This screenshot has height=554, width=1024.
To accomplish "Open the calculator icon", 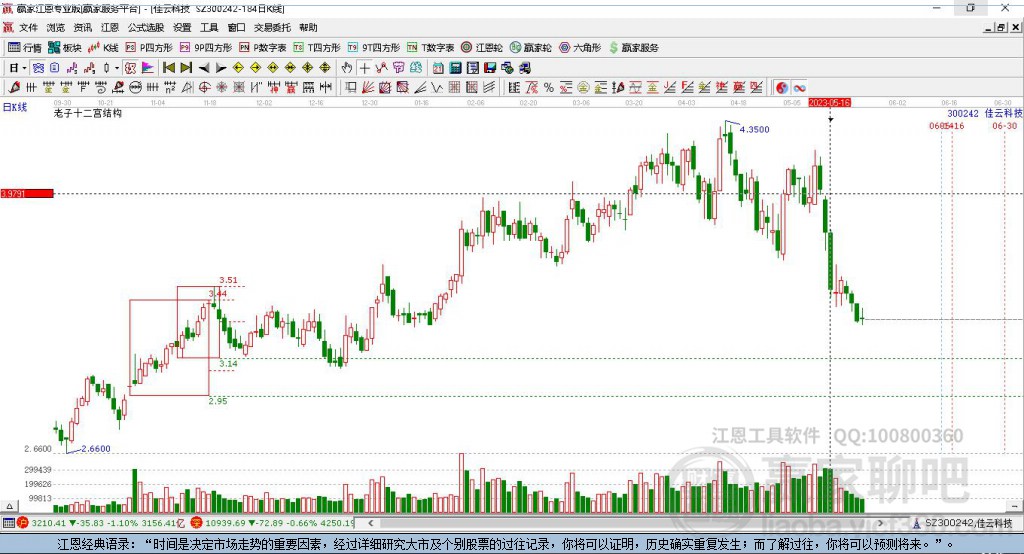I will pyautogui.click(x=456, y=68).
